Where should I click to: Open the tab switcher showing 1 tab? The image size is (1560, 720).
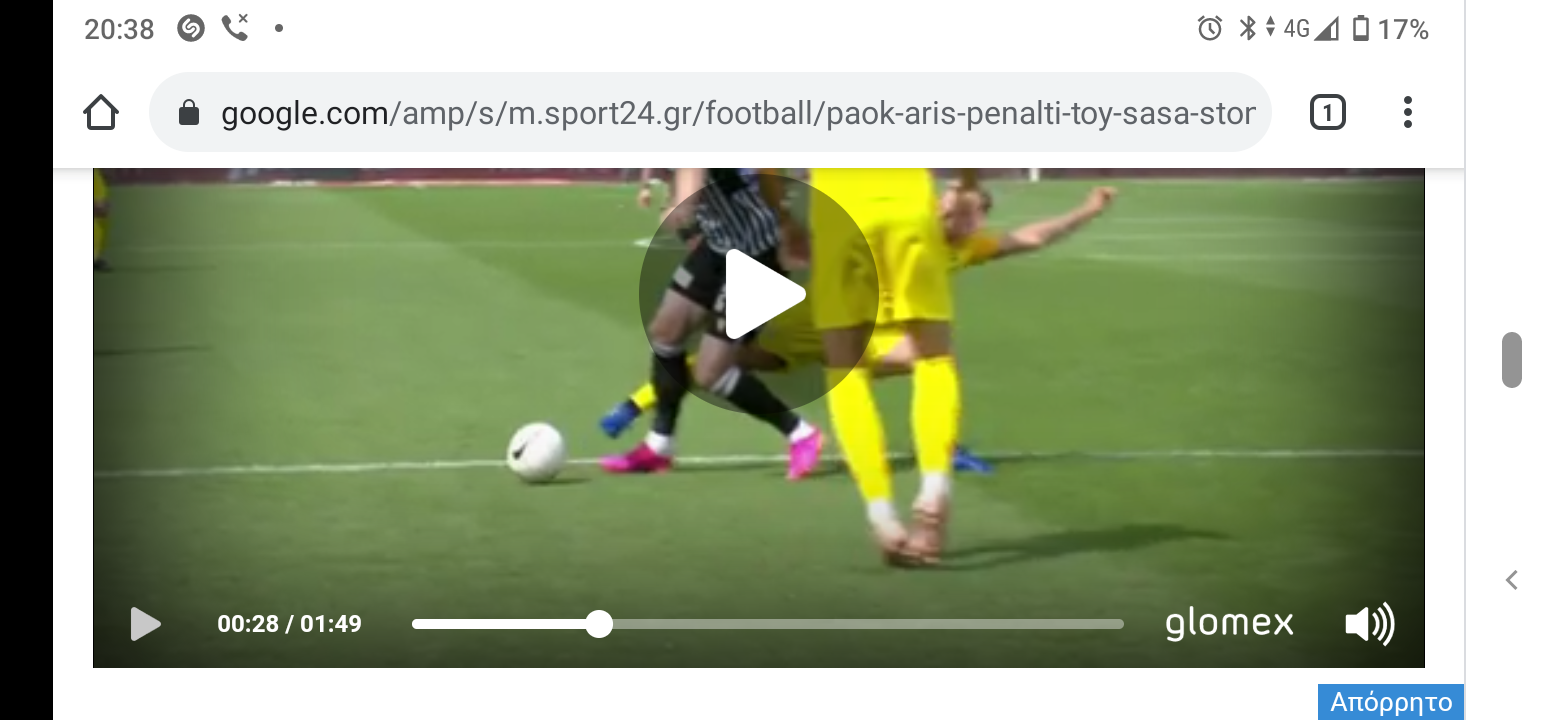1327,113
